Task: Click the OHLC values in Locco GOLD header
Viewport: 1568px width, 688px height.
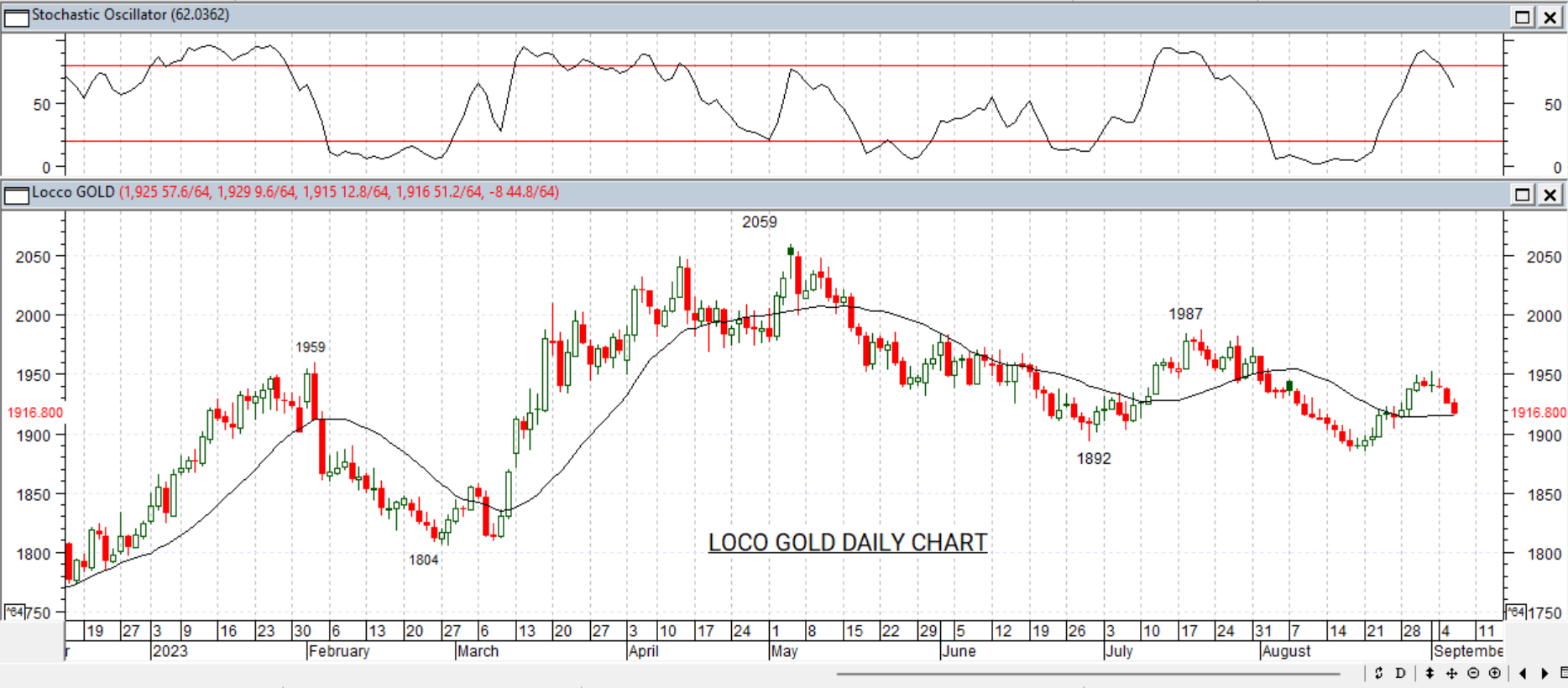Action: pyautogui.click(x=339, y=192)
